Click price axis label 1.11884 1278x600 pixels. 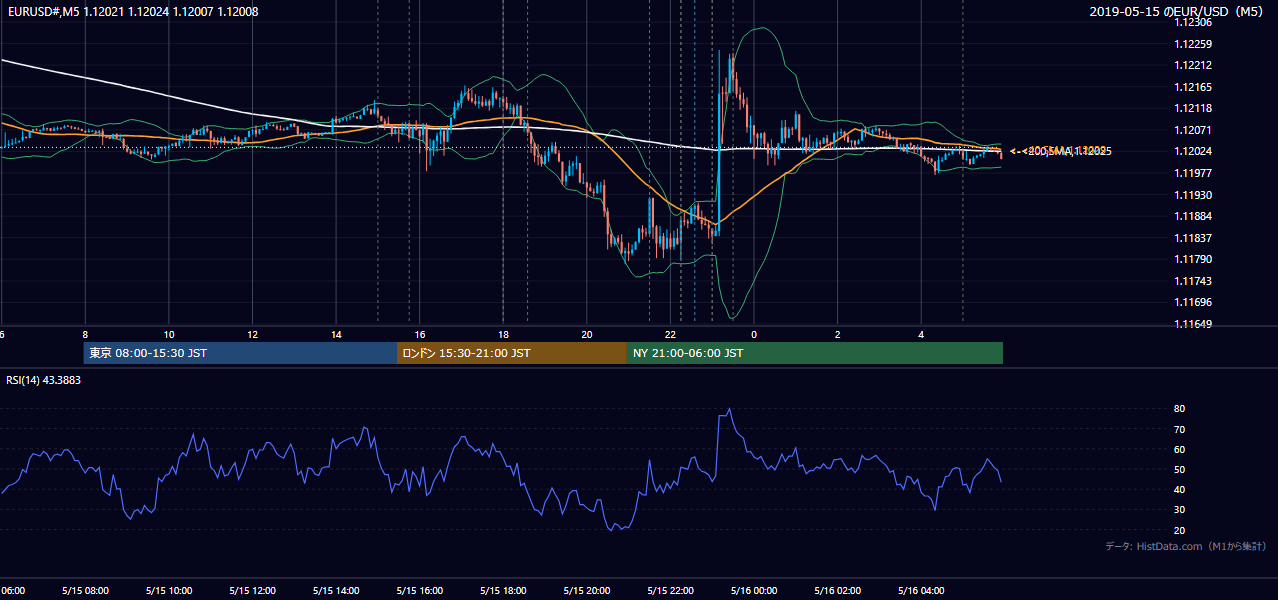(1192, 216)
